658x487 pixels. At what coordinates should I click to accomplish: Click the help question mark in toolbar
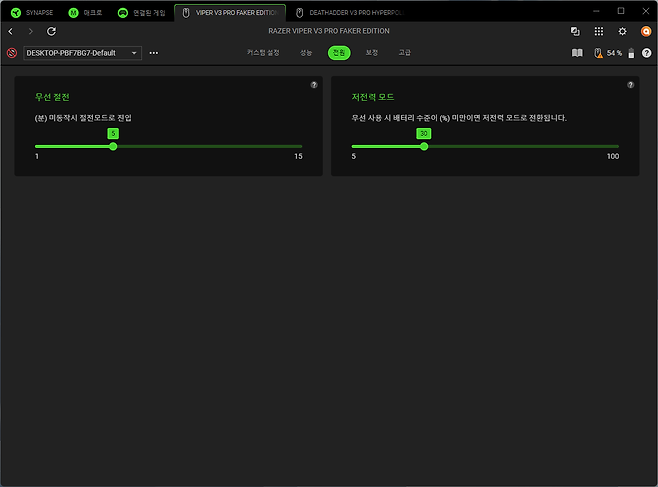tap(646, 53)
